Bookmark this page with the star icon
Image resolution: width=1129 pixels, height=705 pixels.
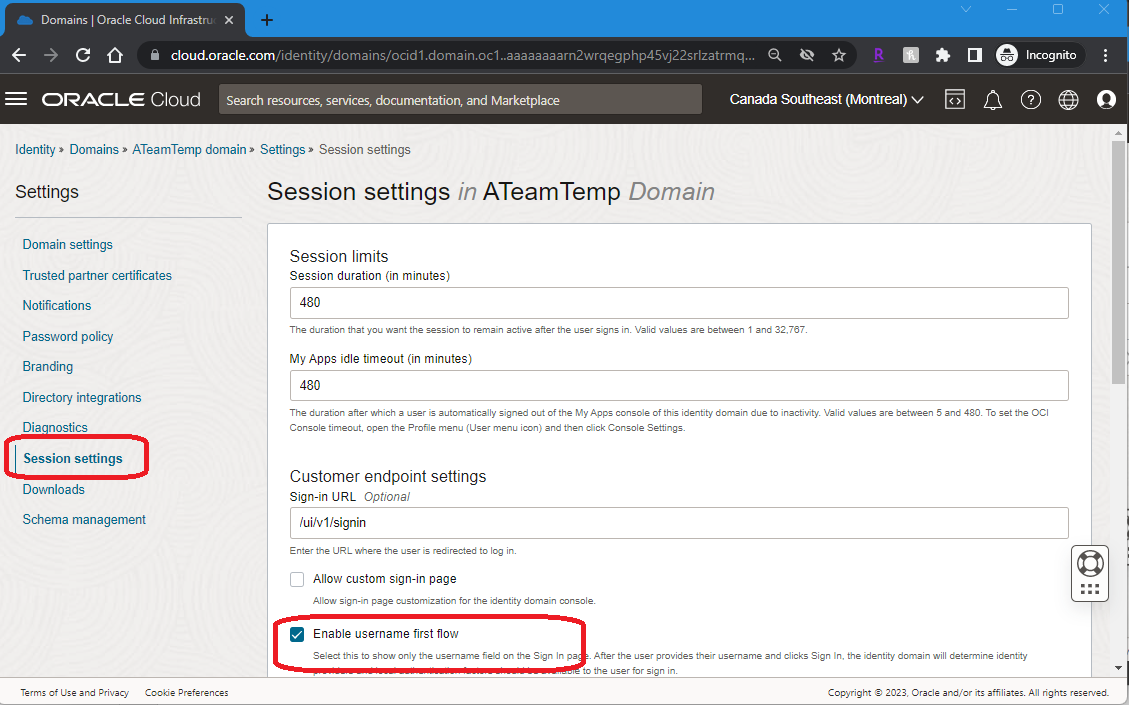click(839, 55)
